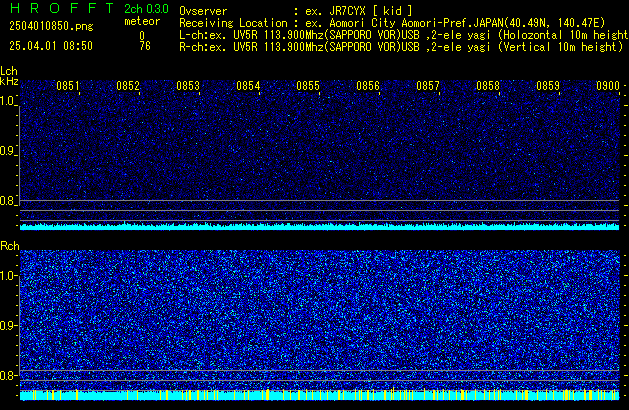The height and width of the screenshot is (410, 629).
Task: Select the 0853 time marker
Action: point(188,86)
